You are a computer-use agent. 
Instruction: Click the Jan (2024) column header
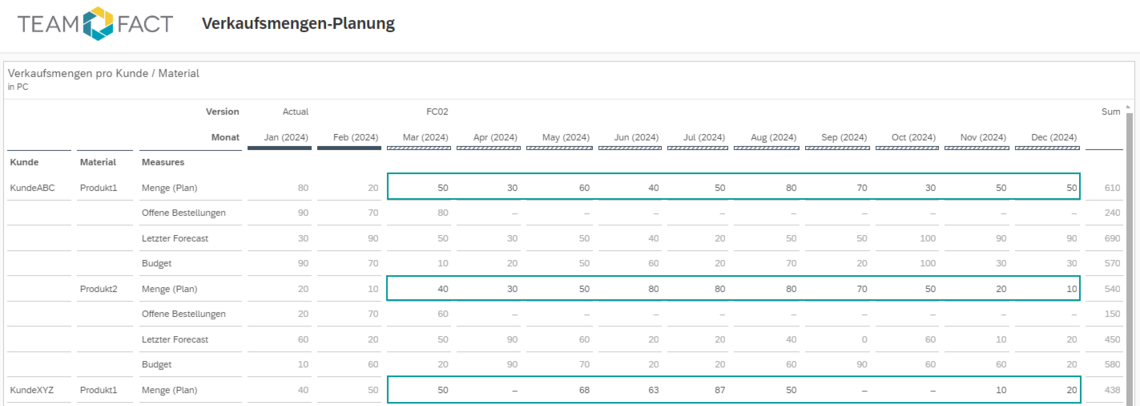[286, 137]
